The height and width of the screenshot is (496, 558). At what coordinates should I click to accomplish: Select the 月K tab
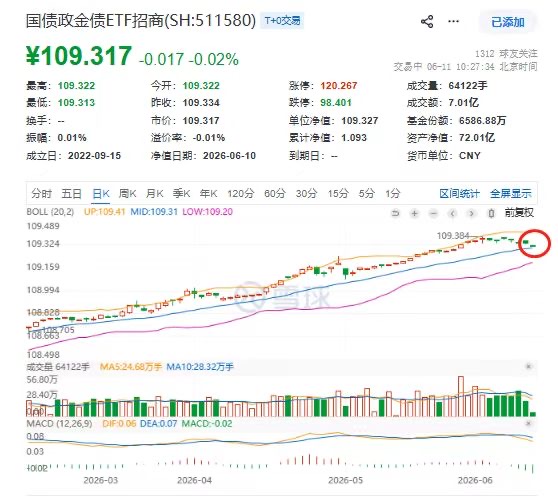pyautogui.click(x=154, y=194)
